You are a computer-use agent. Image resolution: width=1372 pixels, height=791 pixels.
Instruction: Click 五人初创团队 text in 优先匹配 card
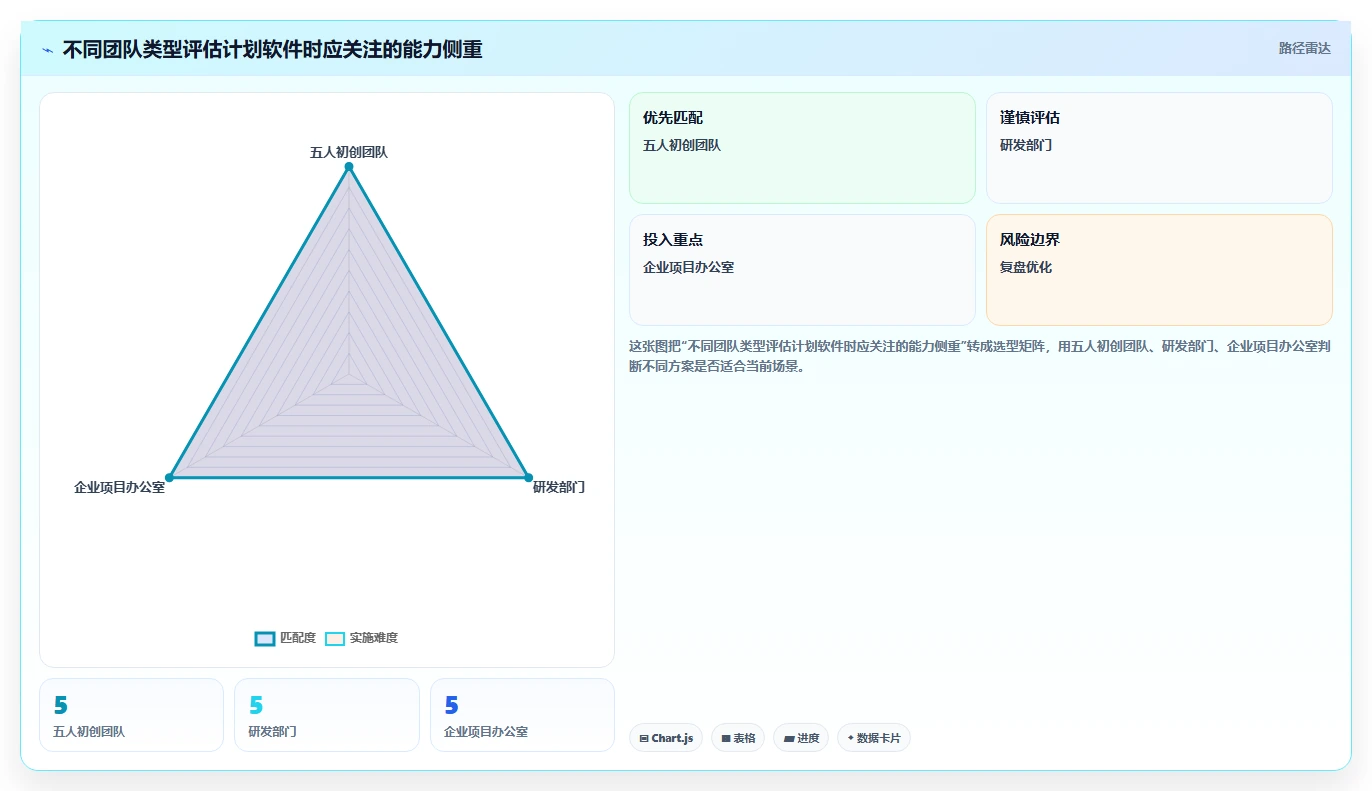682,145
